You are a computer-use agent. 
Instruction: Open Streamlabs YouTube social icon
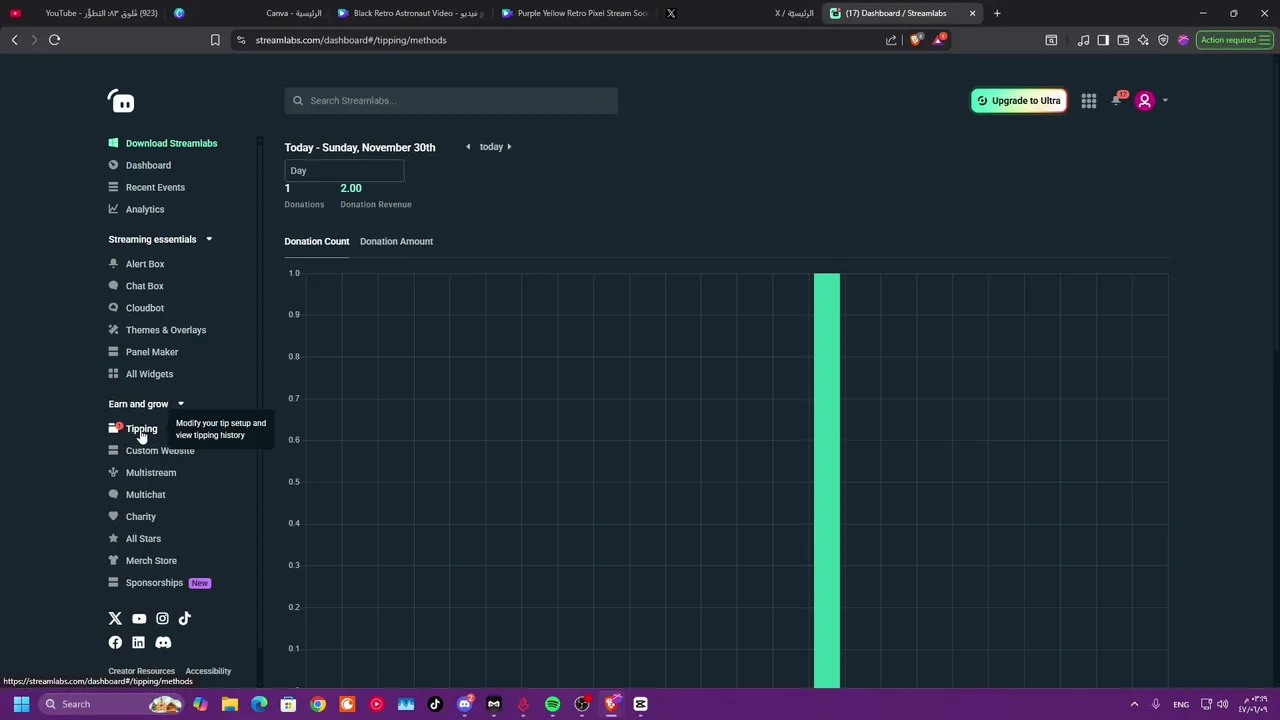pos(139,619)
